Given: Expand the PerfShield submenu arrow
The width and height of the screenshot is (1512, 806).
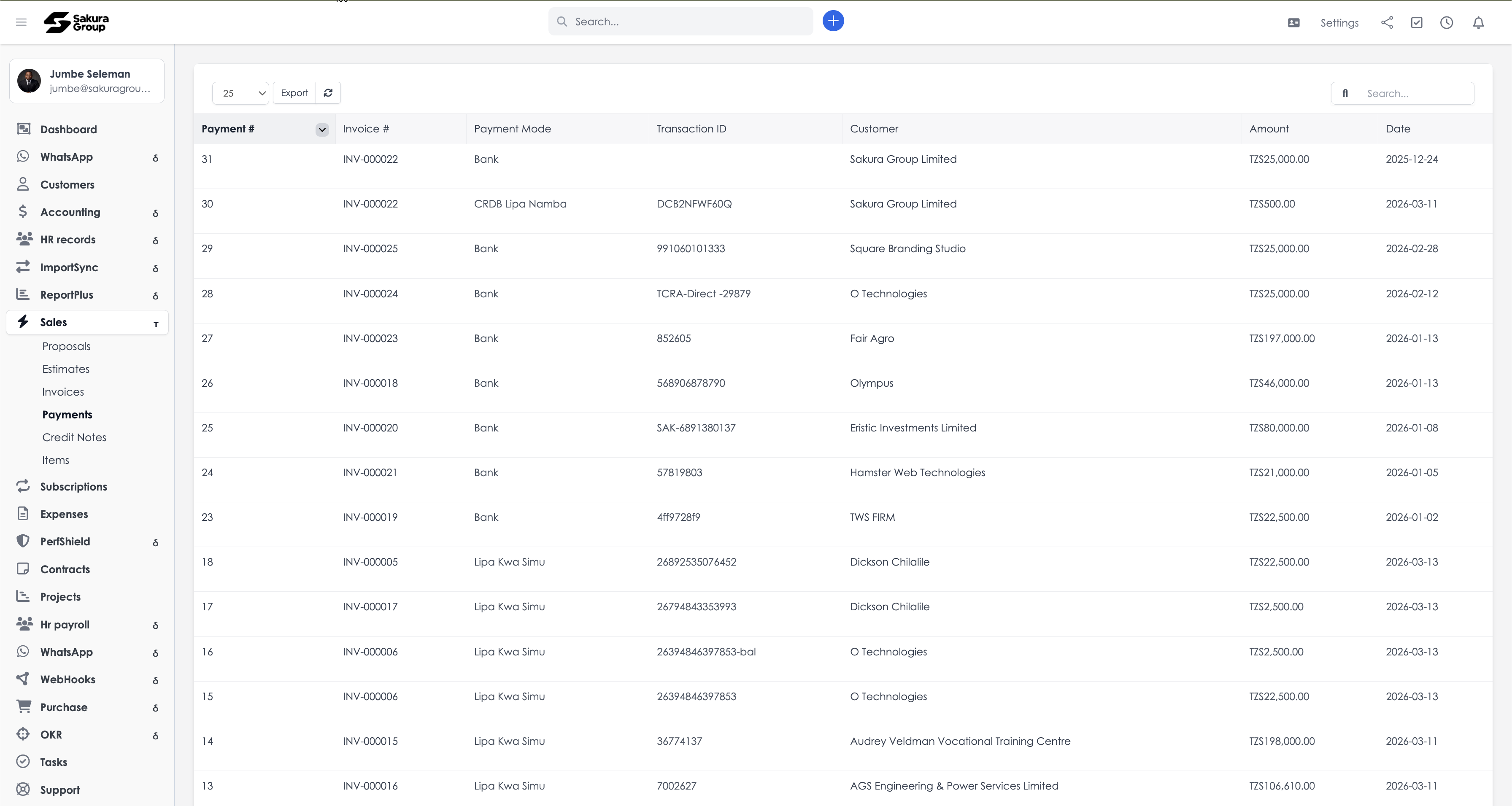Looking at the screenshot, I should pyautogui.click(x=156, y=543).
